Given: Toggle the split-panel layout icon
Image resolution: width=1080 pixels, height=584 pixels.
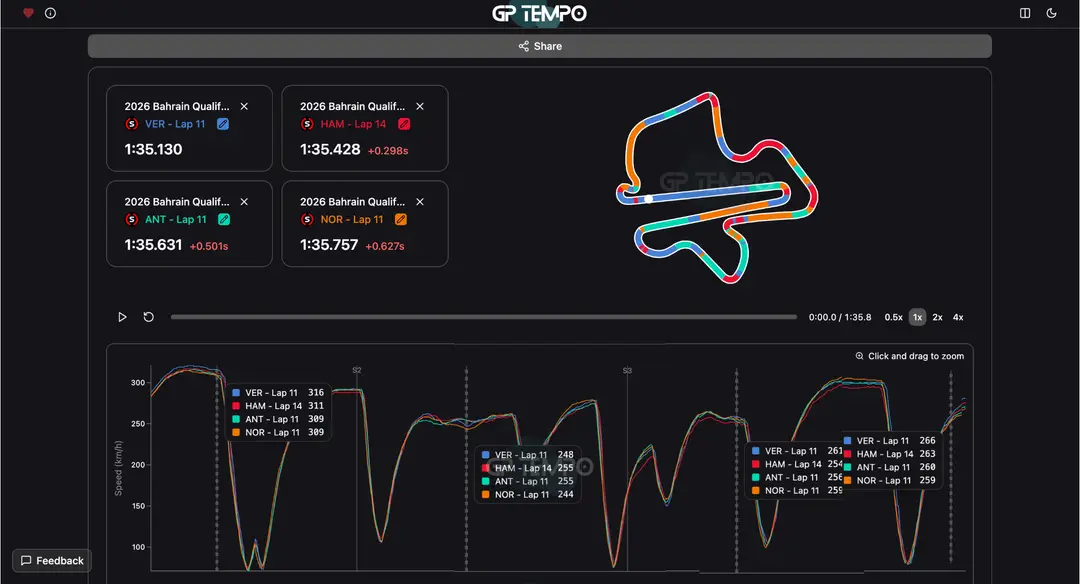Looking at the screenshot, I should pos(1025,13).
